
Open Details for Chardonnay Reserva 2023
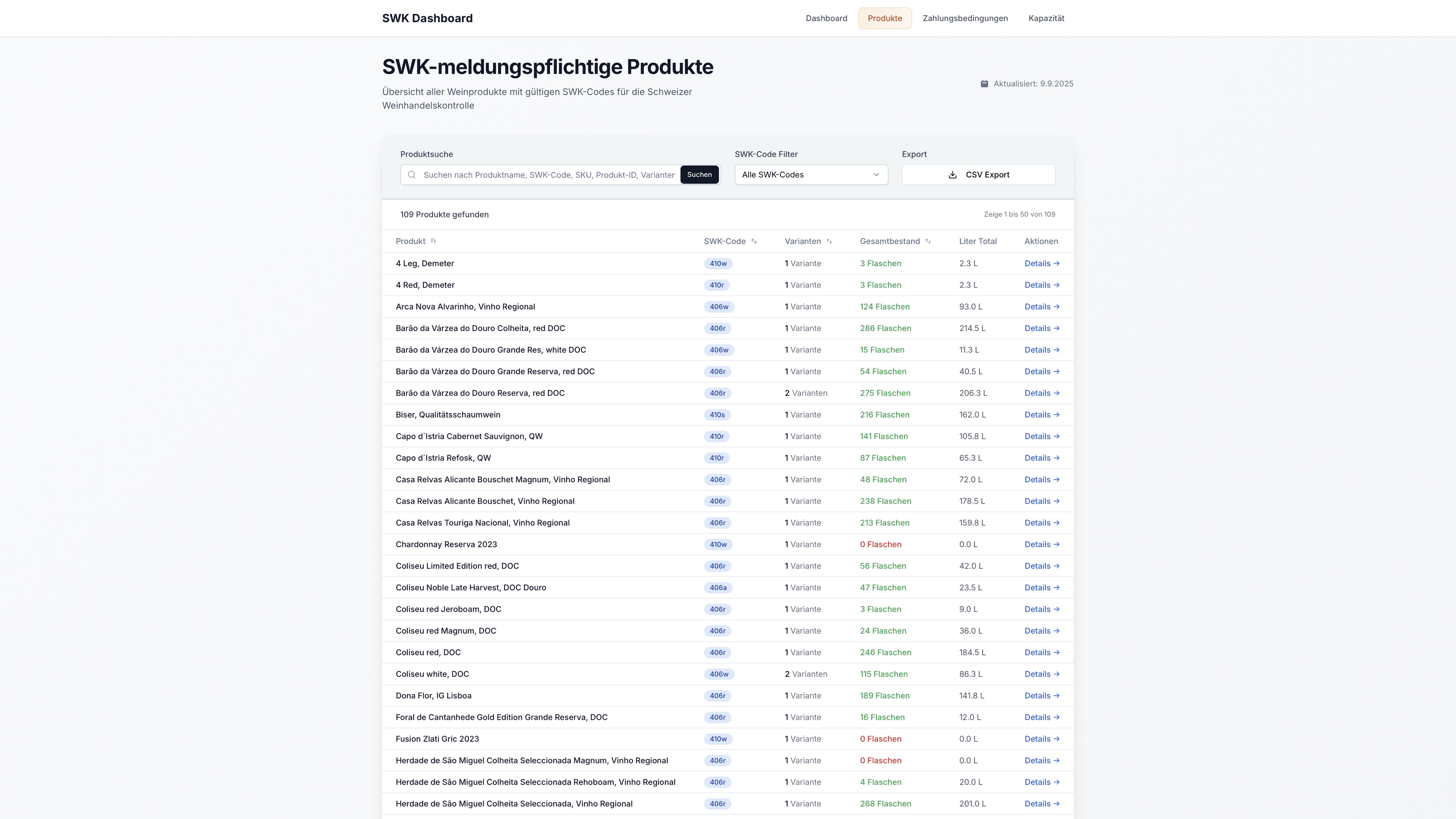pos(1042,544)
